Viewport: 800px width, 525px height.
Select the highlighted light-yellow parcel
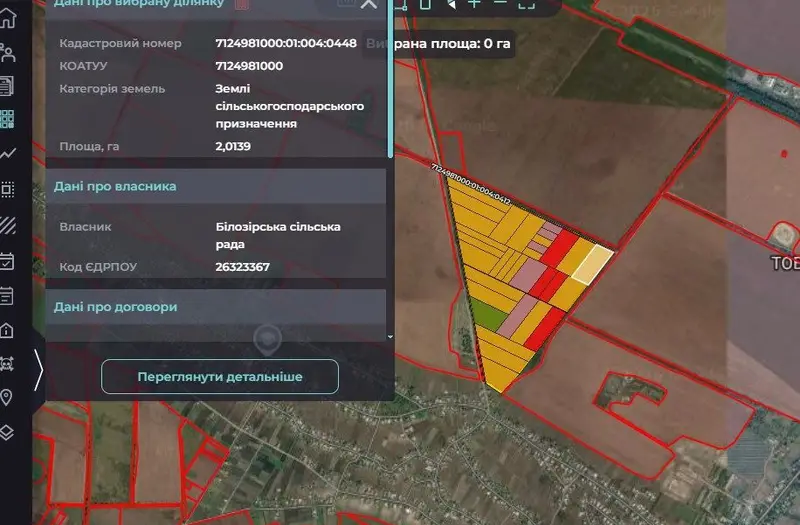click(x=593, y=264)
